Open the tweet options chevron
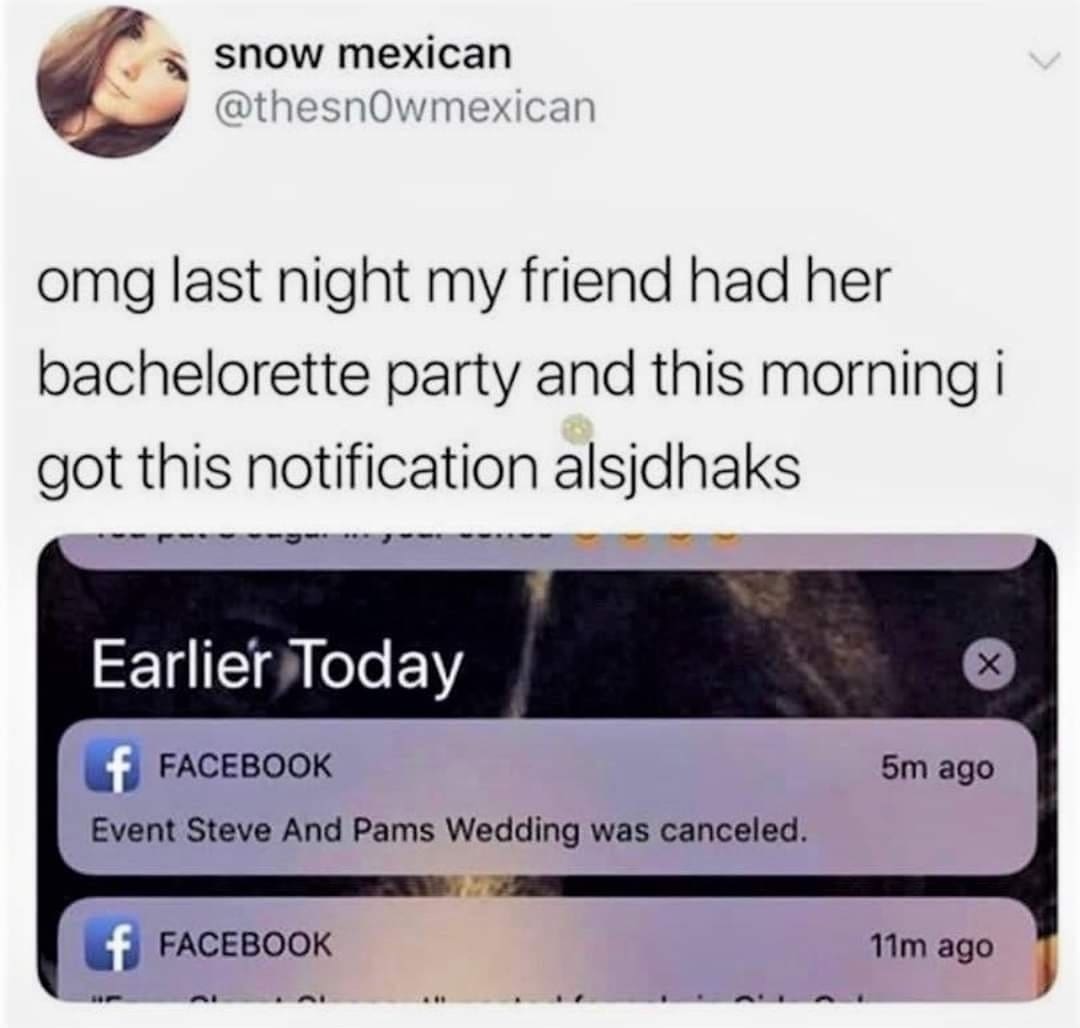Screen dimensions: 1080x1028 1046,63
